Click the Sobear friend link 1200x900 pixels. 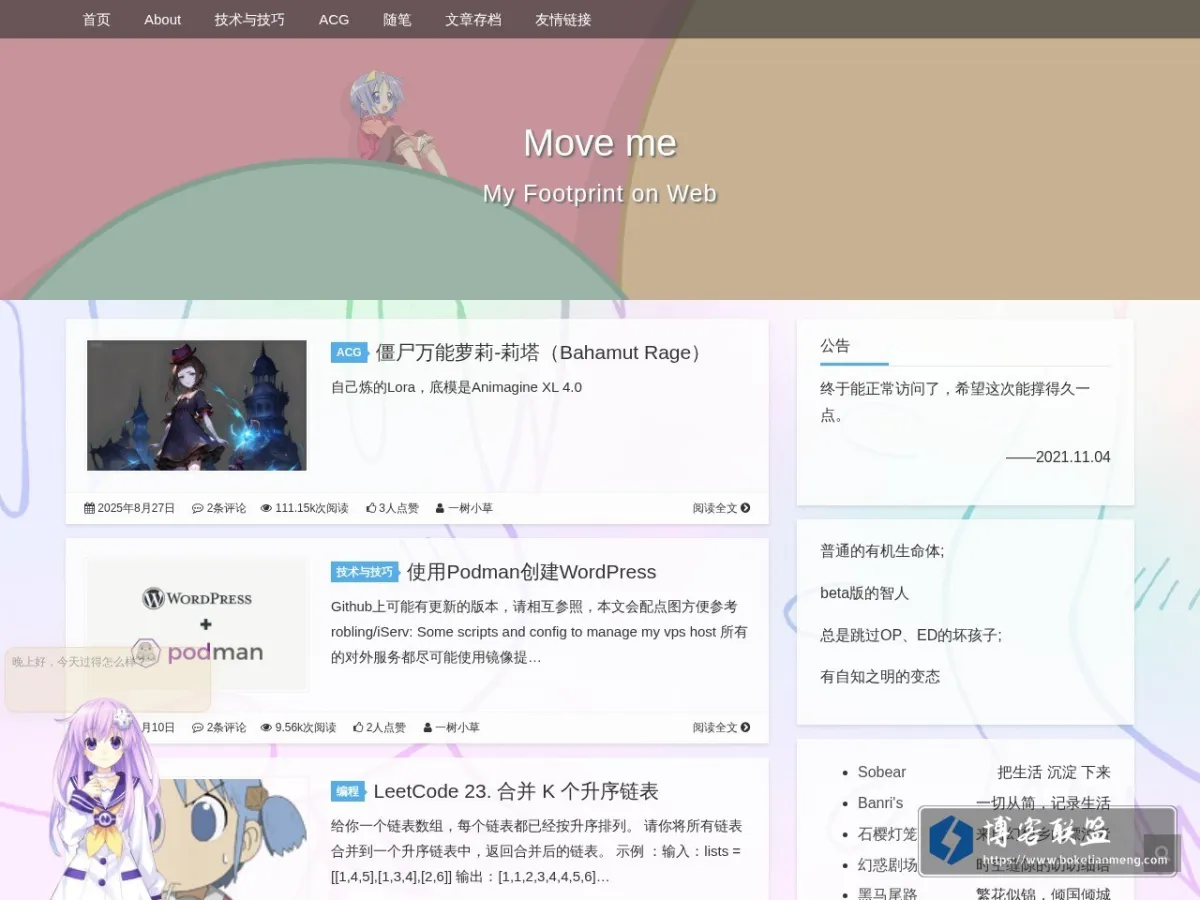tap(882, 772)
